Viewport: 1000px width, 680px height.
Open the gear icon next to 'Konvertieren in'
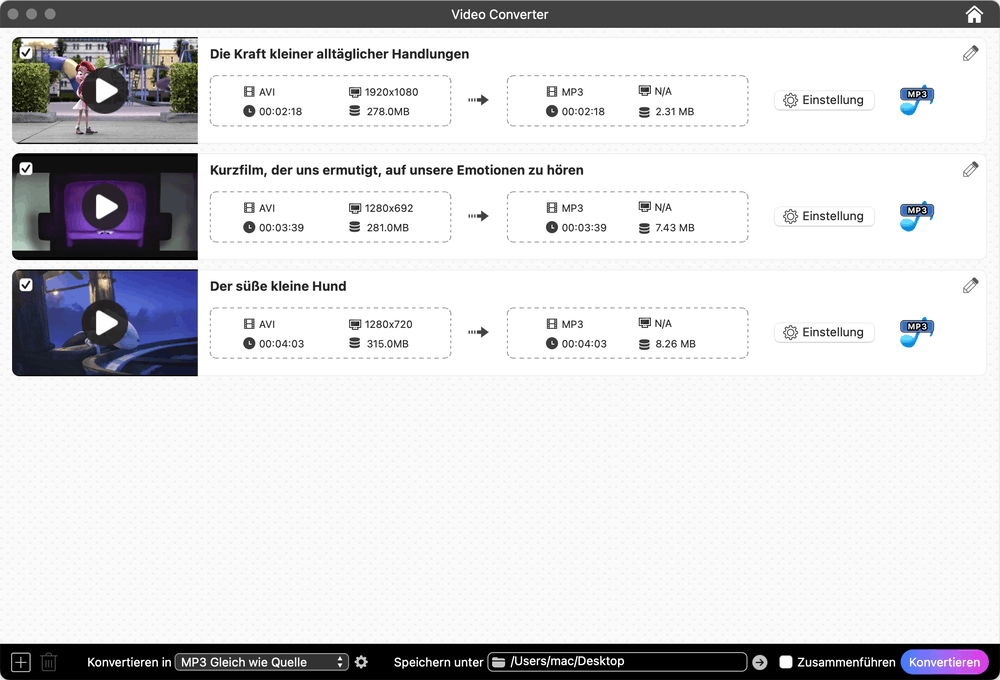361,661
